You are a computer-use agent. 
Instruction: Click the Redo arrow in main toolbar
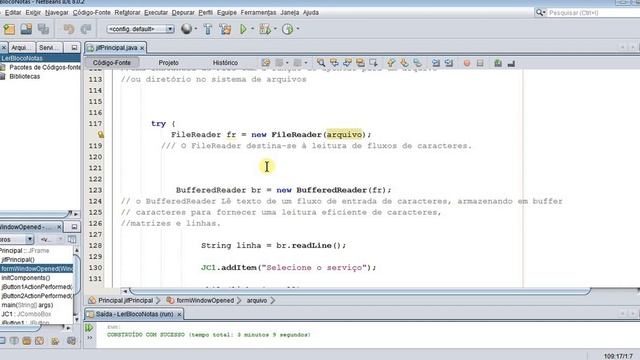point(86,29)
